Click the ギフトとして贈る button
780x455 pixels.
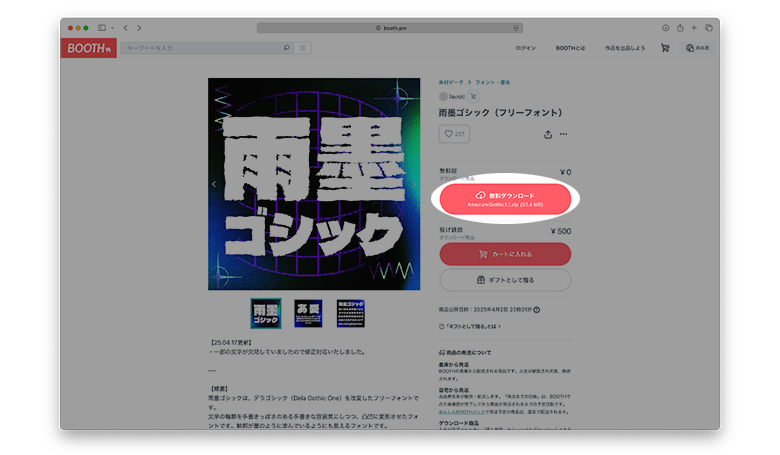[x=505, y=280]
